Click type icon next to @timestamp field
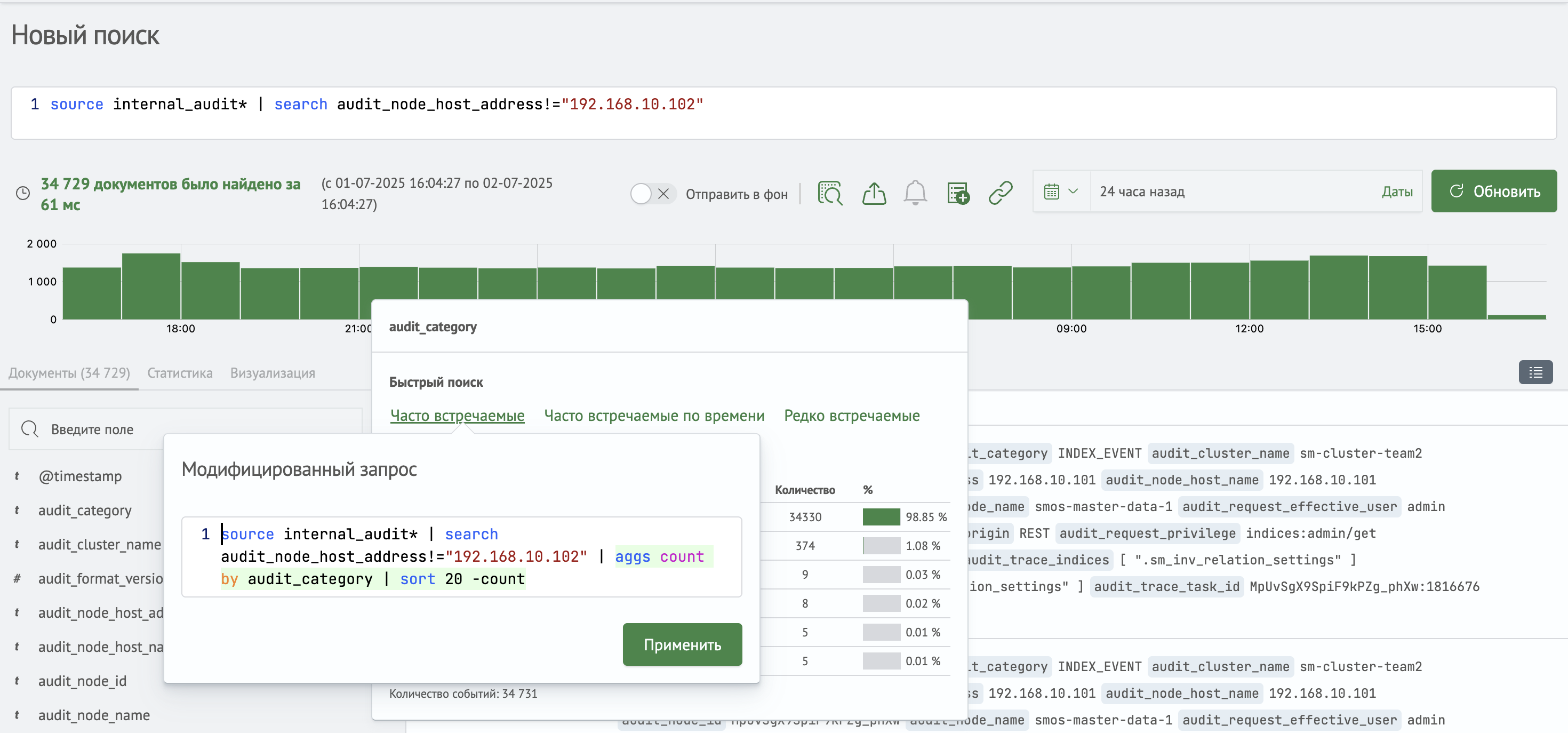This screenshot has width=1568, height=733. pos(17,476)
